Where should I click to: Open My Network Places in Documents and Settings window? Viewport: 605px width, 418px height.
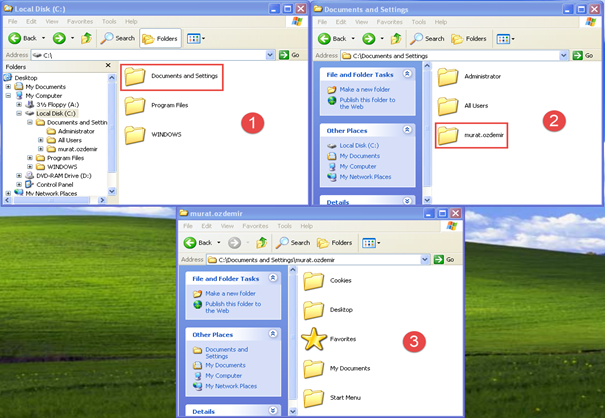(365, 177)
